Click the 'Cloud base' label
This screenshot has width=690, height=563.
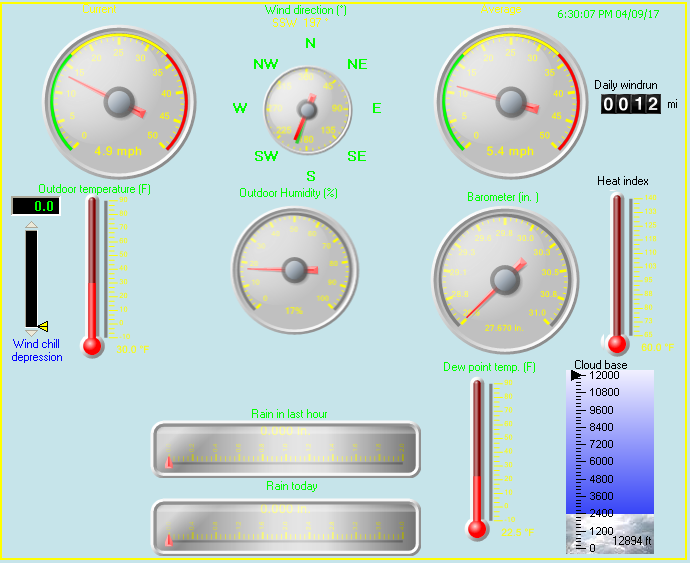[x=601, y=364]
